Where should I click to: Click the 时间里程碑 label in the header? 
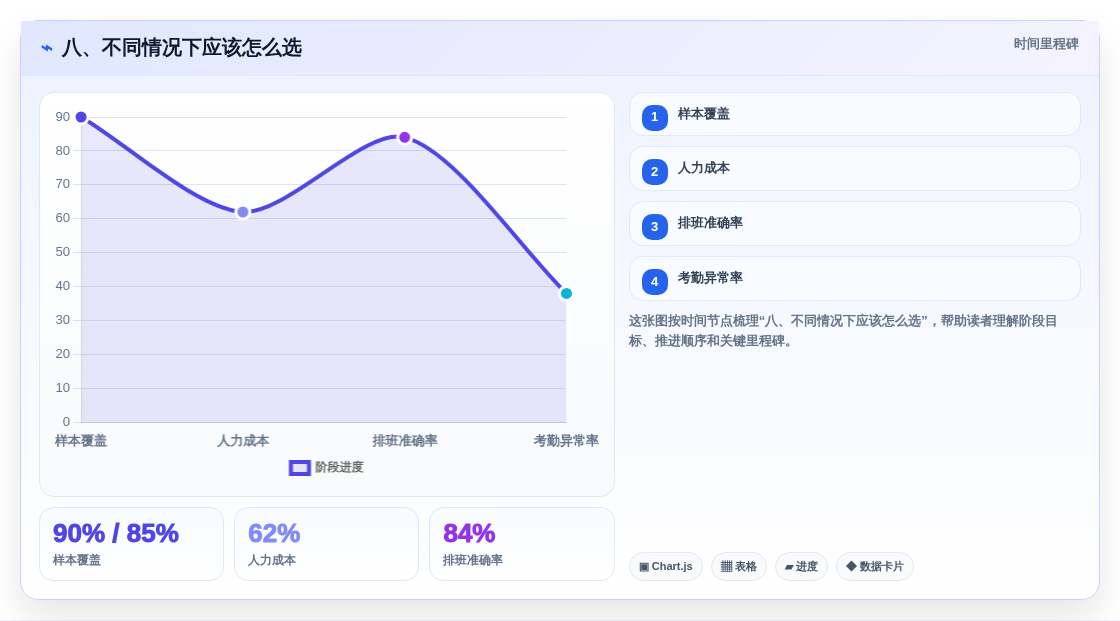[x=1046, y=44]
